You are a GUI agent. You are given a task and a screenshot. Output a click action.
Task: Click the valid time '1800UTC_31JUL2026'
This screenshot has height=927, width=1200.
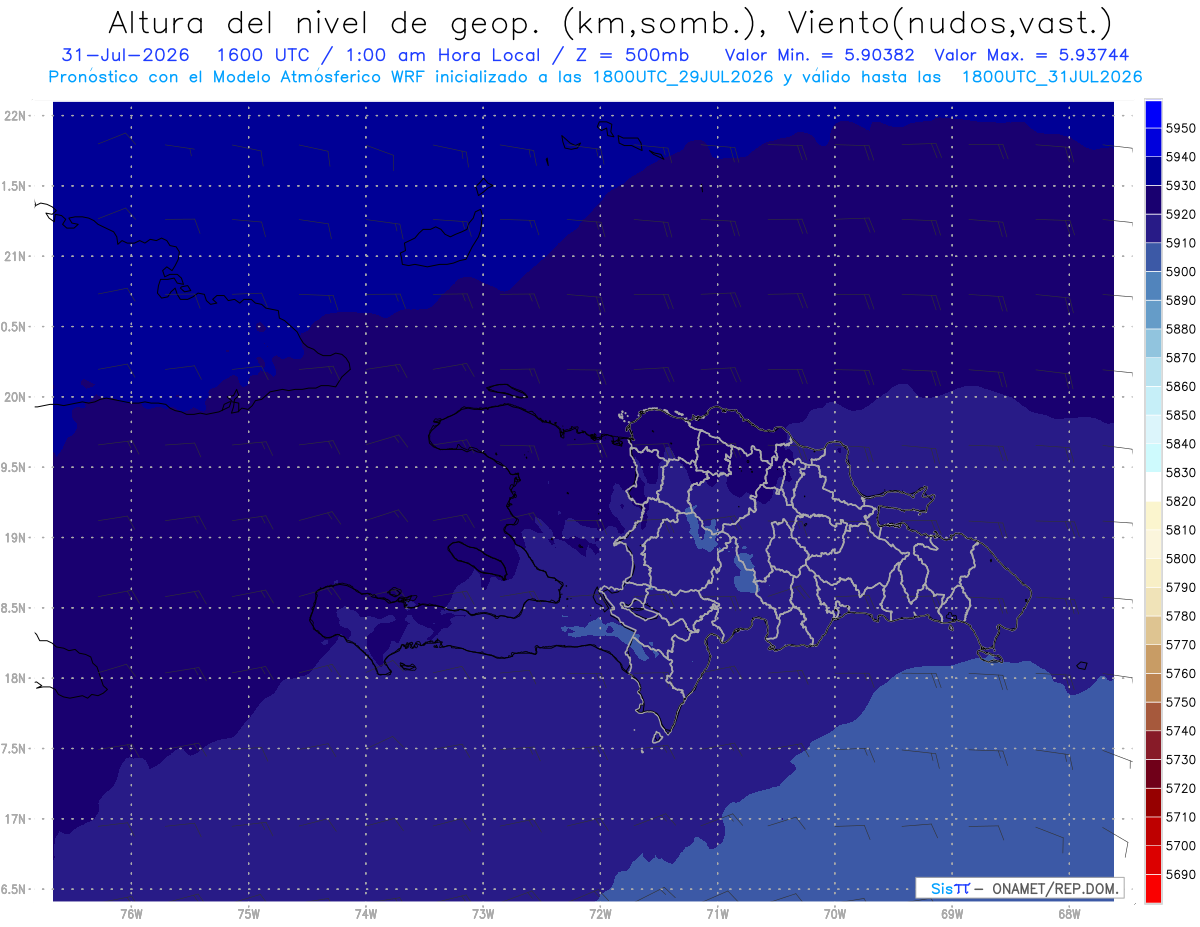point(1052,77)
